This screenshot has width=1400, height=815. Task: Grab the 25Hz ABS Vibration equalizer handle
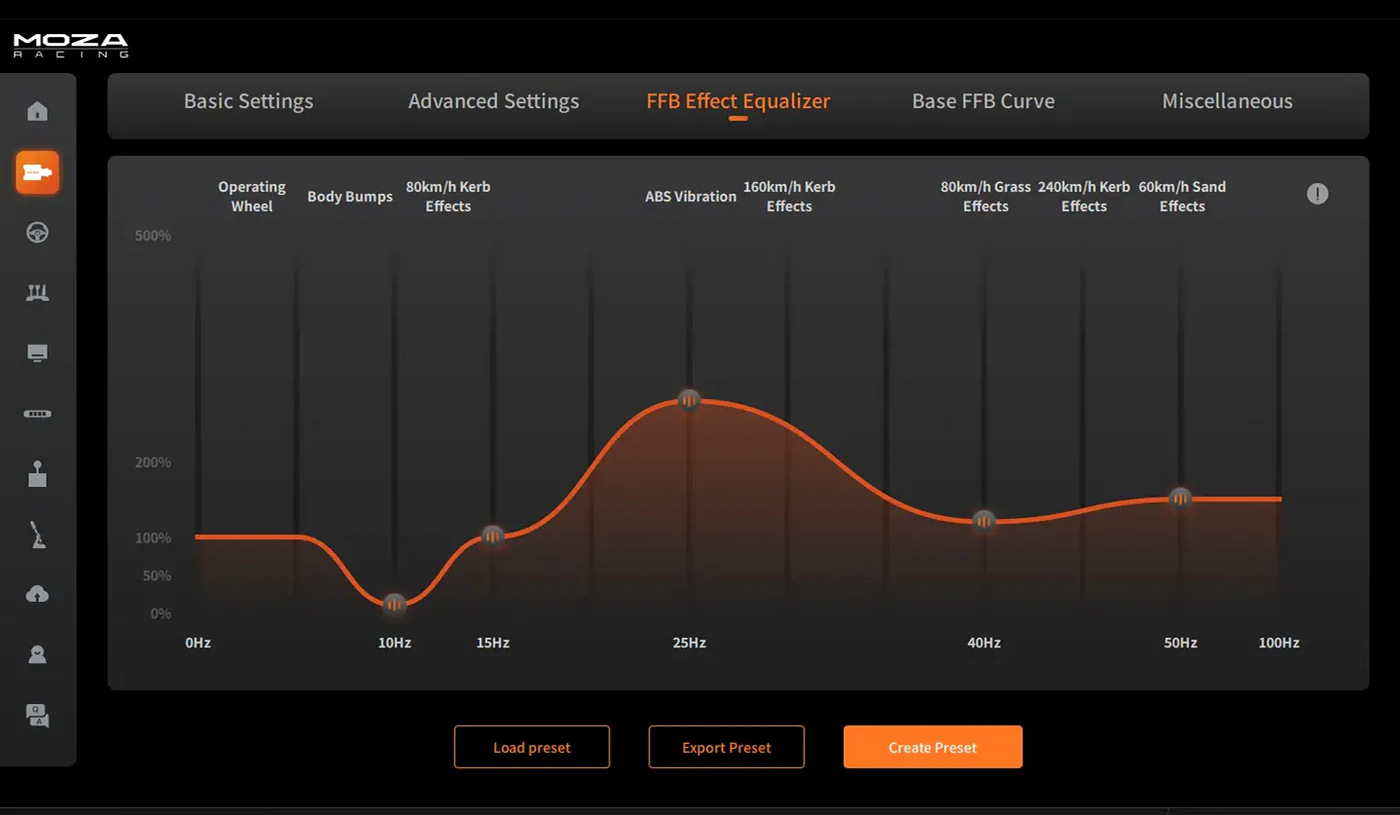pos(689,401)
